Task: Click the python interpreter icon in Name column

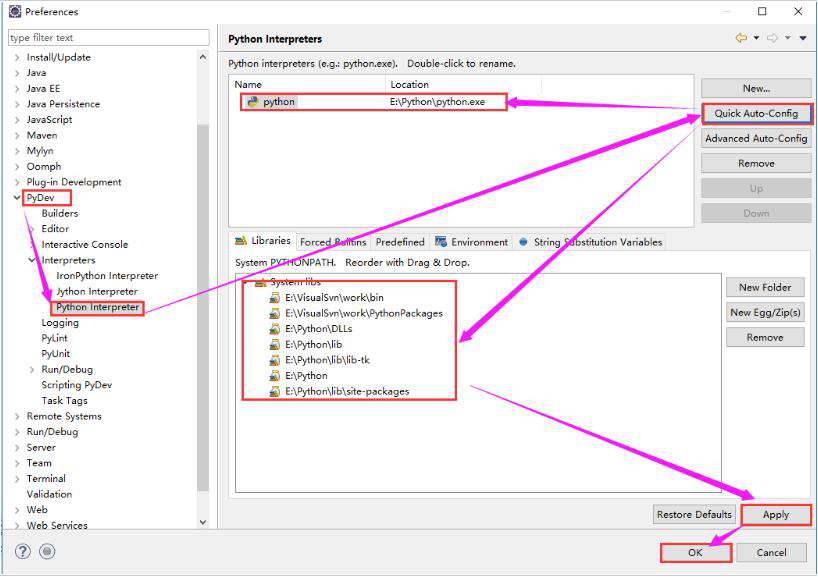Action: pyautogui.click(x=253, y=102)
